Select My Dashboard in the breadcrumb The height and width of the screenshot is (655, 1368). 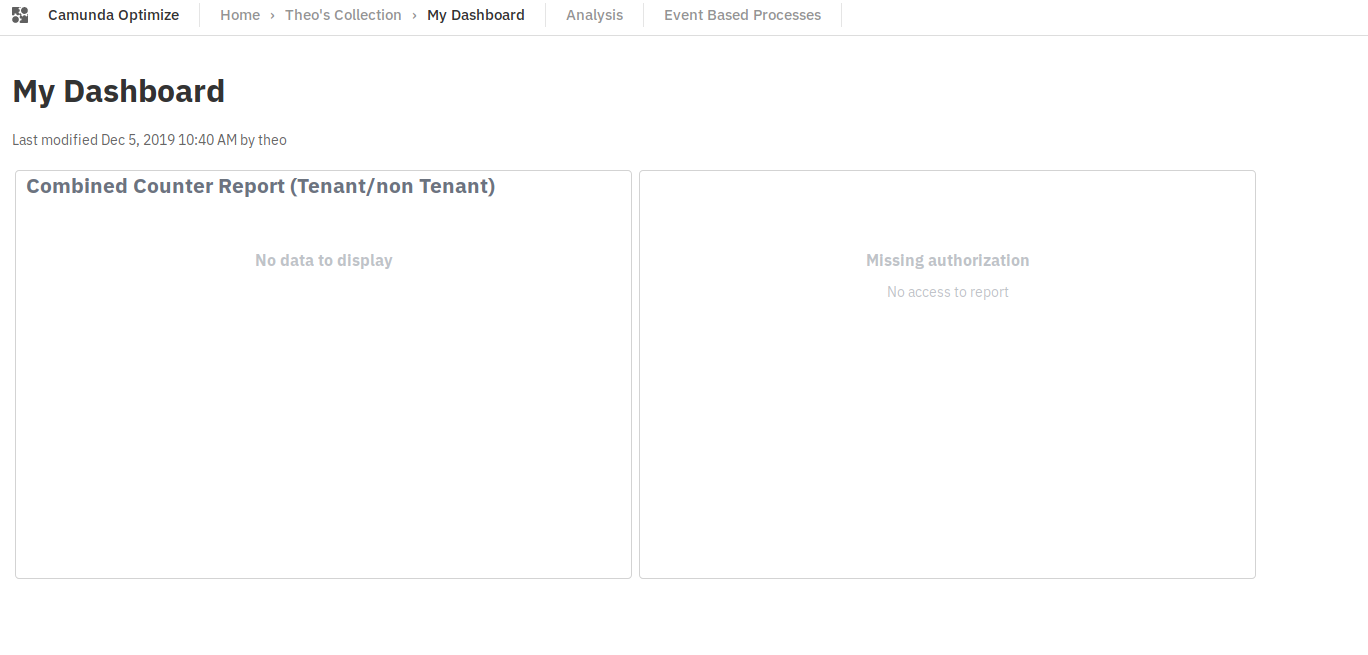point(475,15)
